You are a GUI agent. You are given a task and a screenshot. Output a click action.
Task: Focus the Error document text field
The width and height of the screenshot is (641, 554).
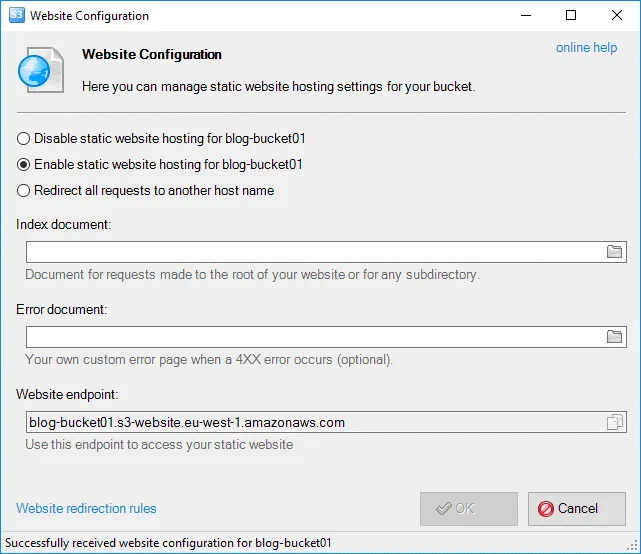click(x=310, y=337)
